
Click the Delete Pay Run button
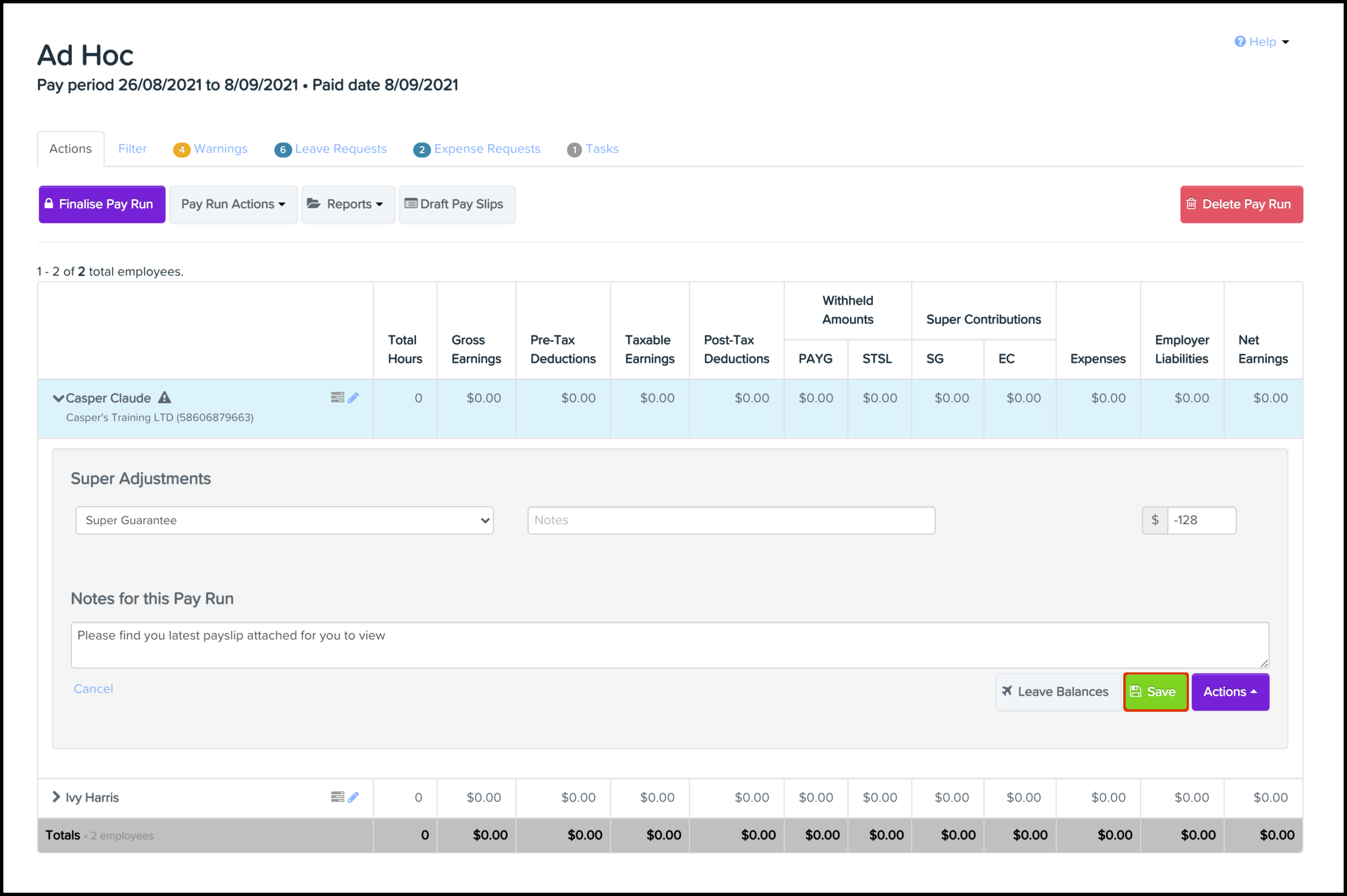tap(1241, 204)
